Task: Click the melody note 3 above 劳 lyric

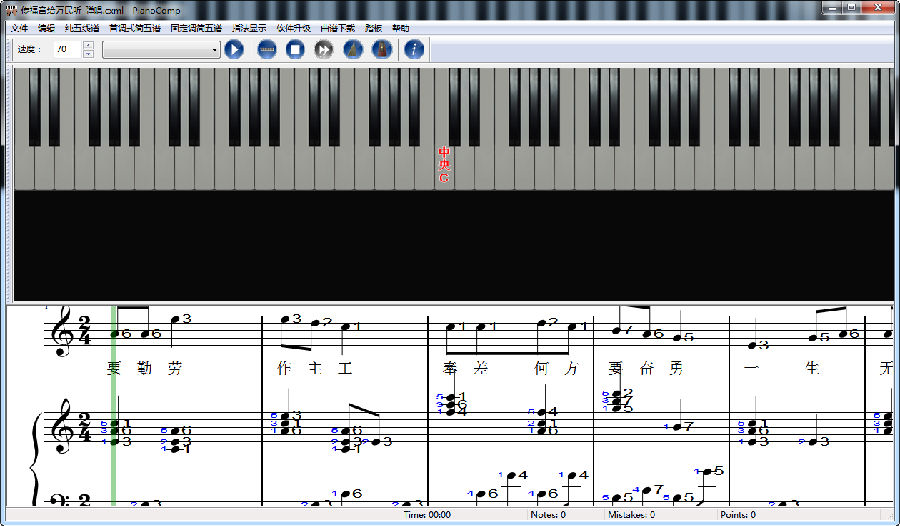Action: point(176,319)
